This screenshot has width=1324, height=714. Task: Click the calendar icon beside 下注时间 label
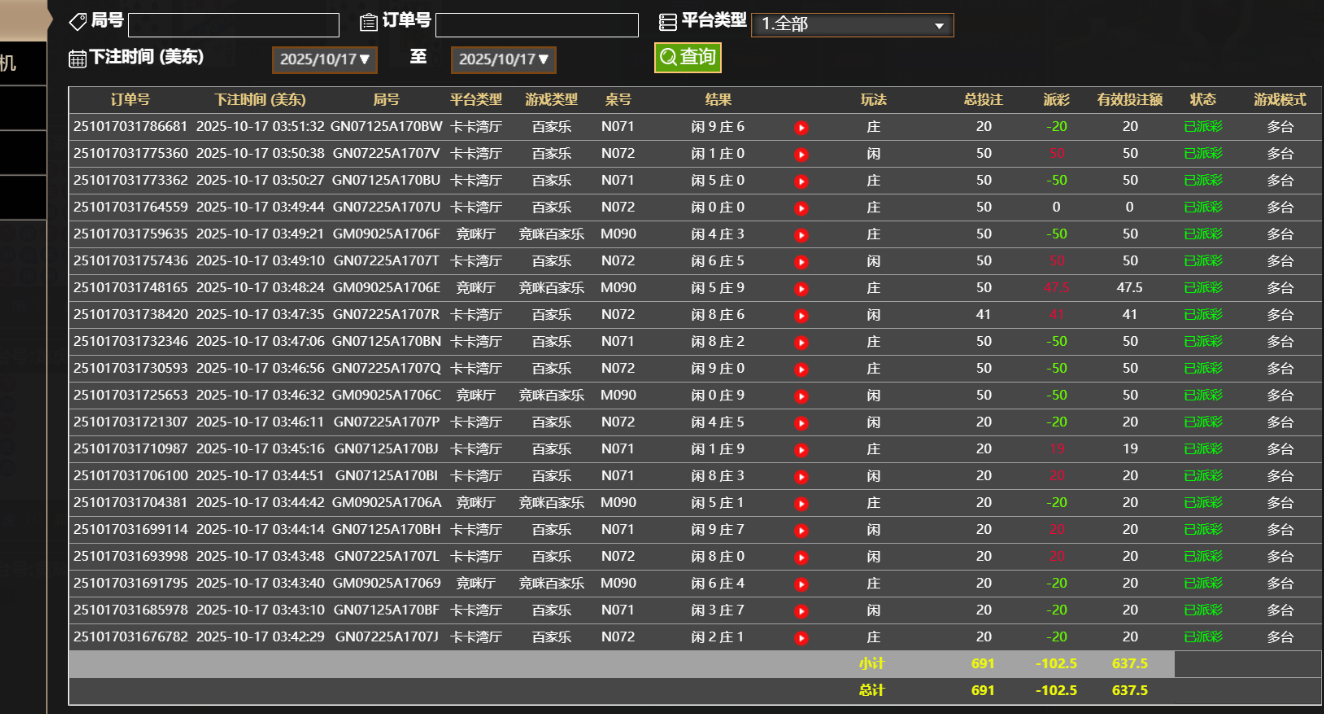(x=78, y=58)
